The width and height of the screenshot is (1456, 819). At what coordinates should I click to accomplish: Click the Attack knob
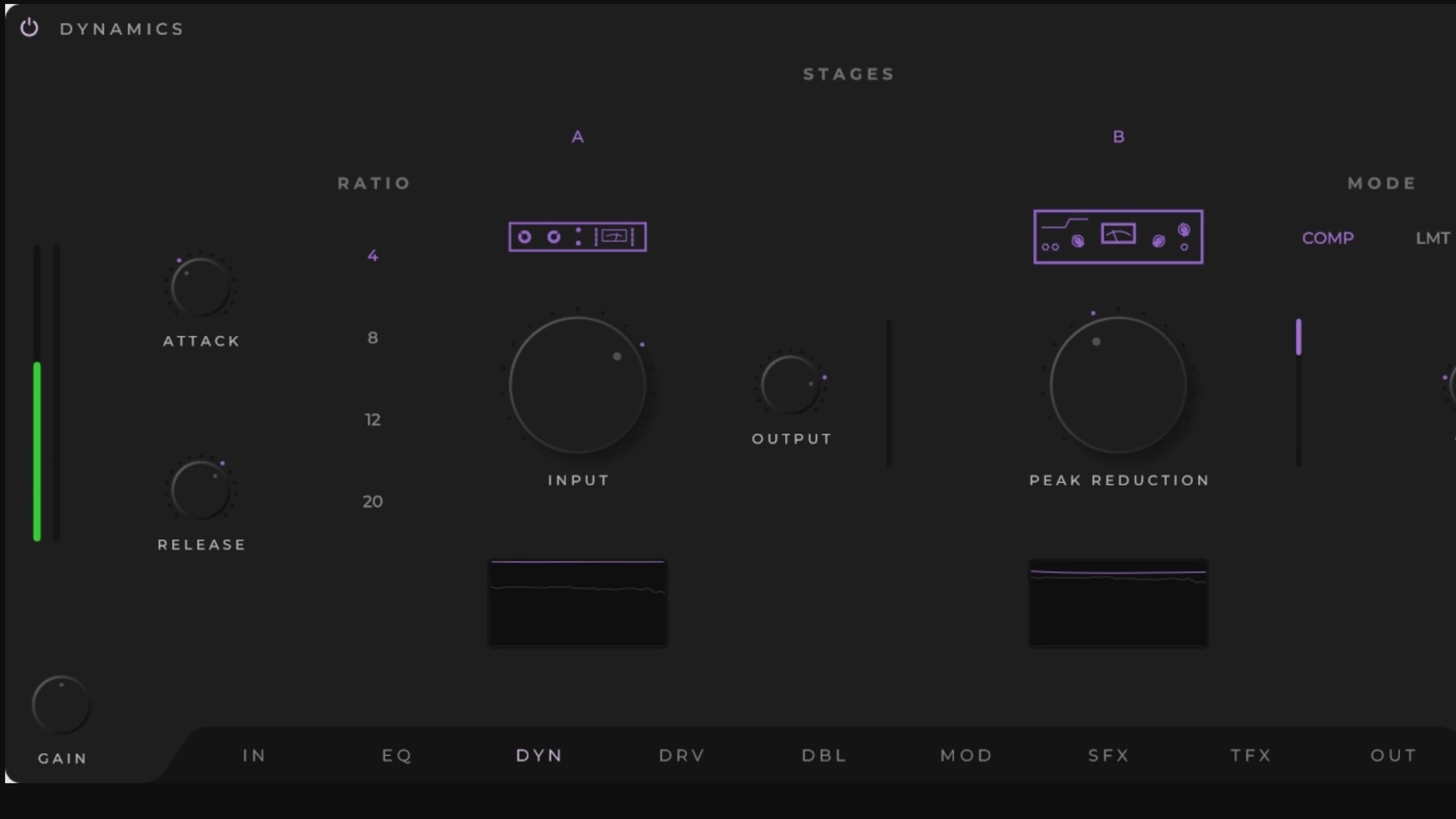tap(200, 287)
